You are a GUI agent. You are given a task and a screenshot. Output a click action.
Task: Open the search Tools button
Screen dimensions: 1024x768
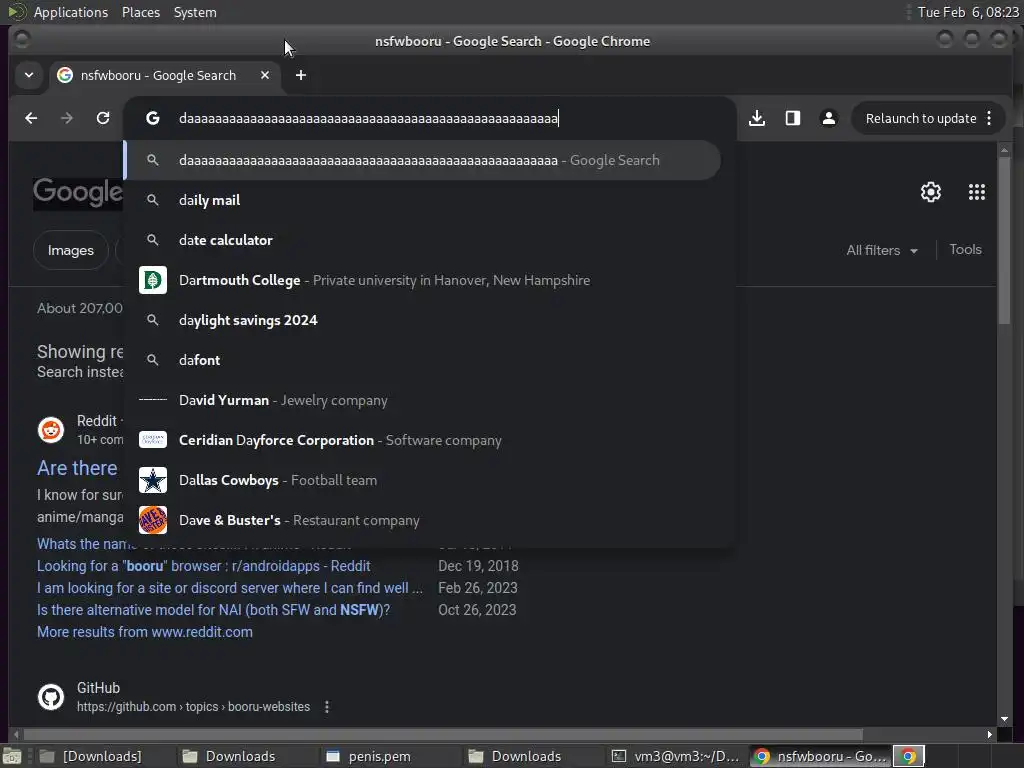pyautogui.click(x=965, y=249)
